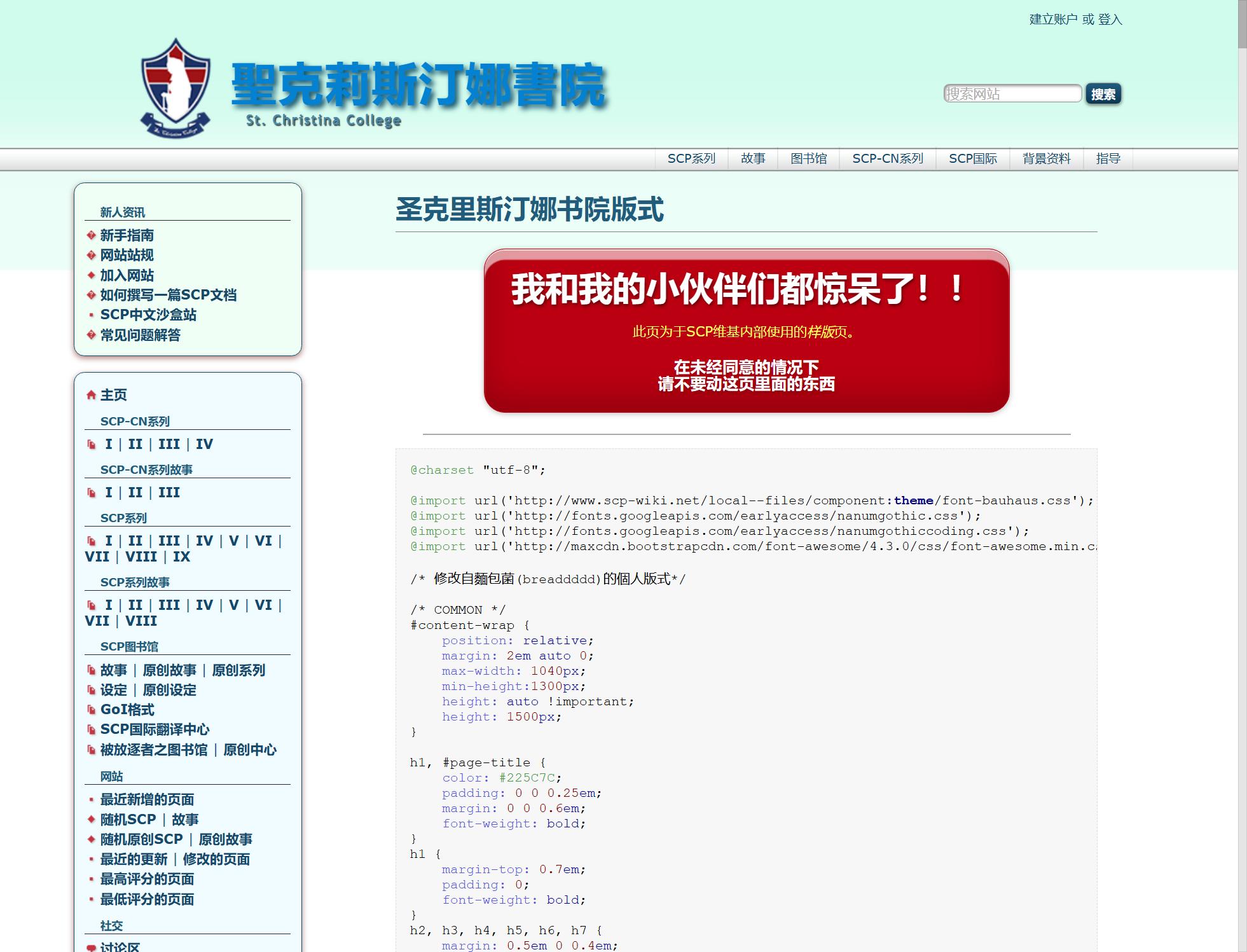Image resolution: width=1247 pixels, height=952 pixels.
Task: Click the red icon beside 讨论区
Action: 91,947
